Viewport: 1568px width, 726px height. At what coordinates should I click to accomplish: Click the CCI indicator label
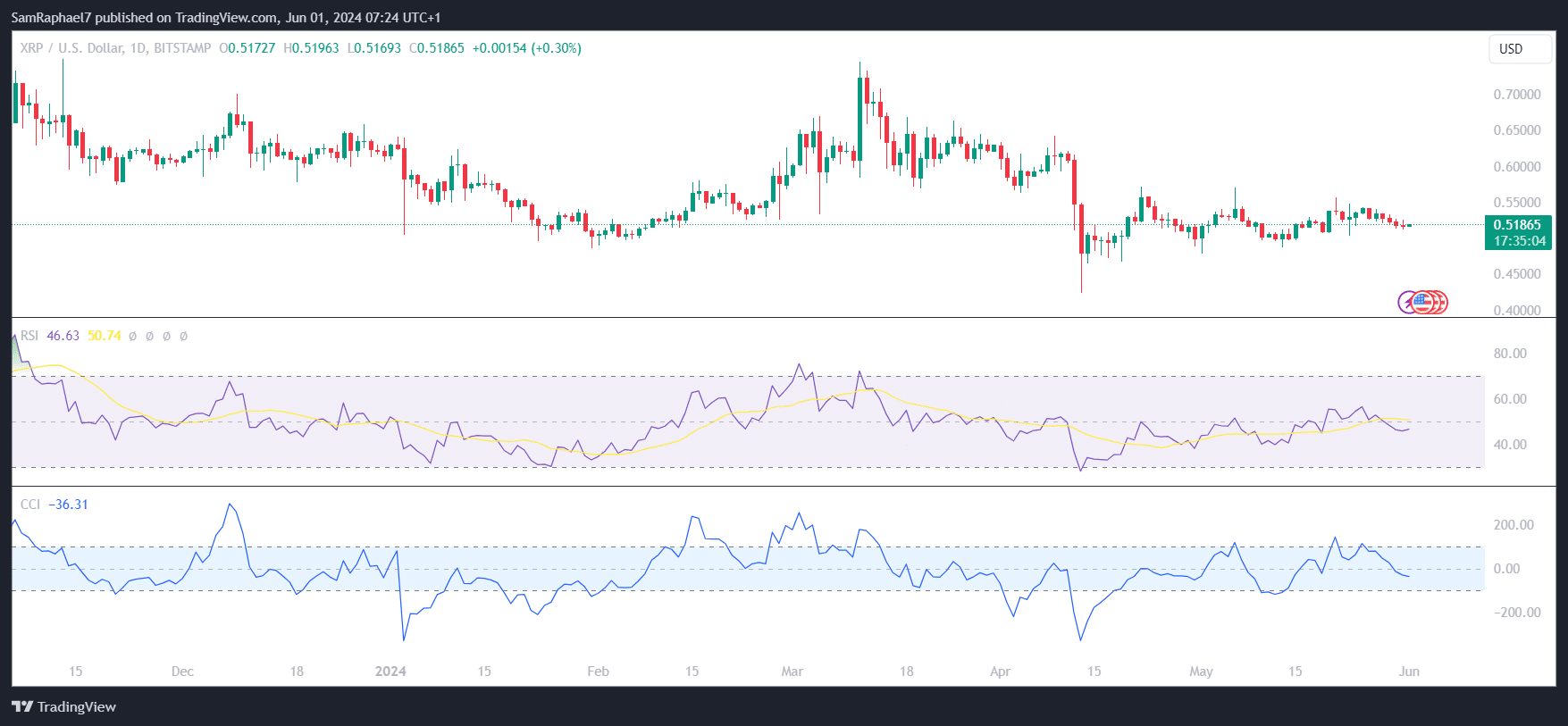tap(30, 505)
